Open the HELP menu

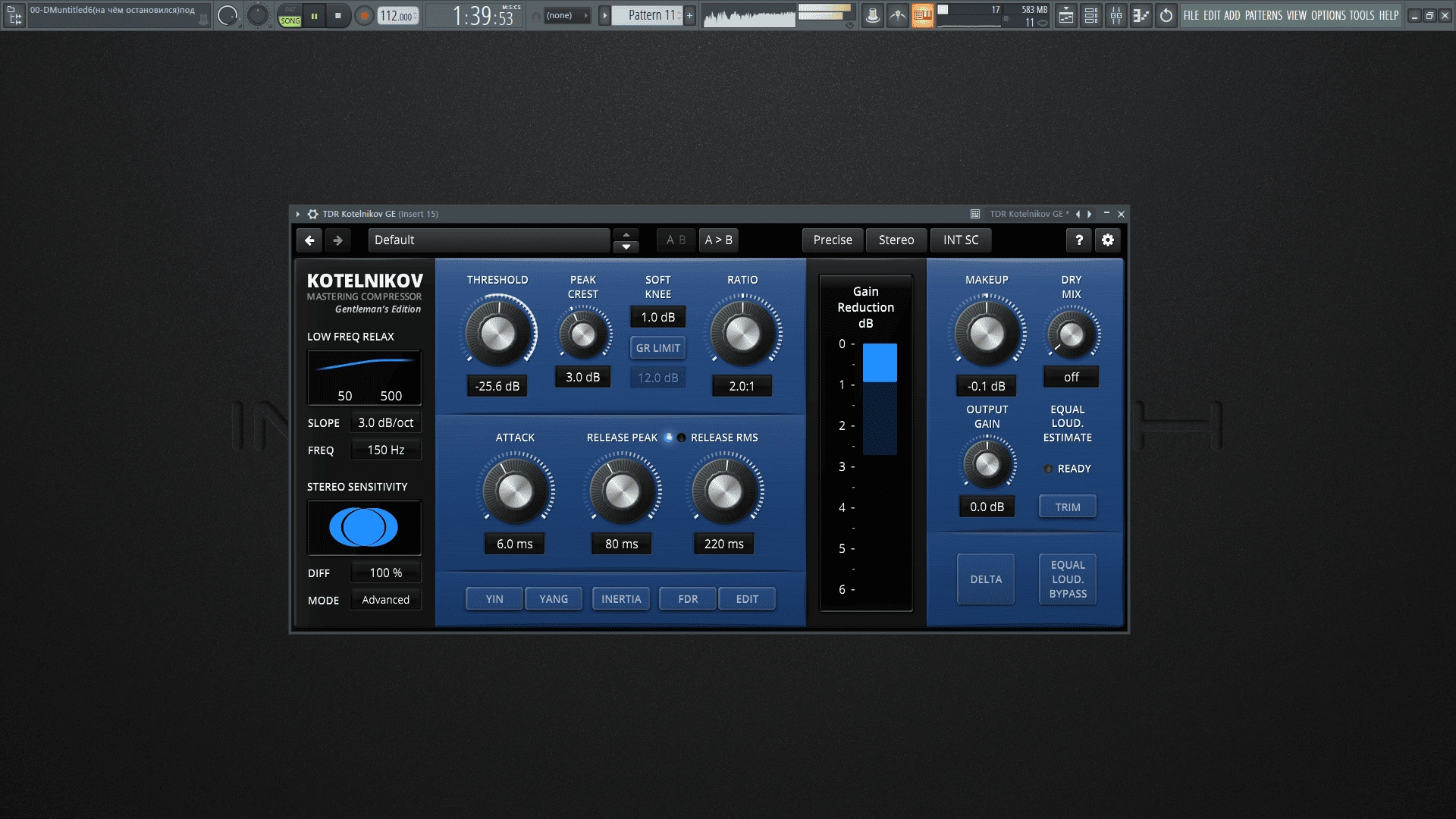[x=1389, y=15]
